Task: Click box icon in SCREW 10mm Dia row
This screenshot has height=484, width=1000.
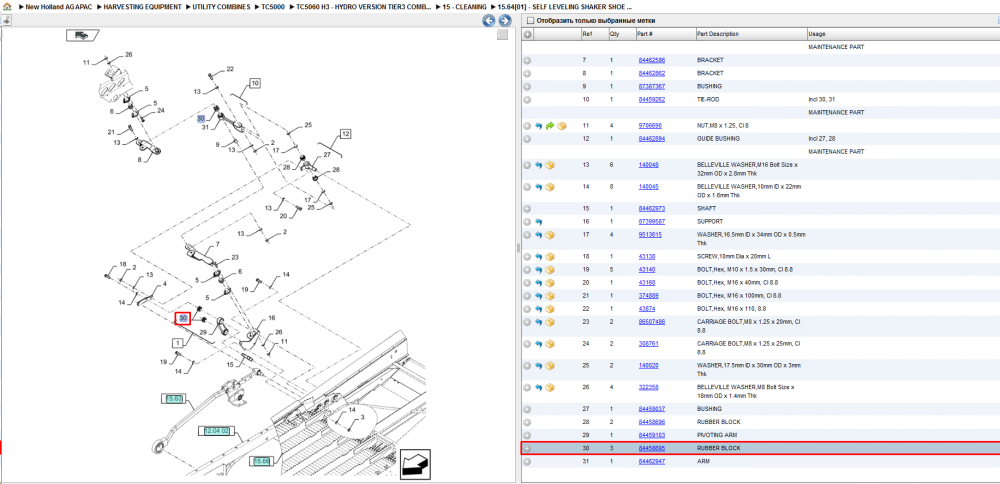Action: (550, 257)
